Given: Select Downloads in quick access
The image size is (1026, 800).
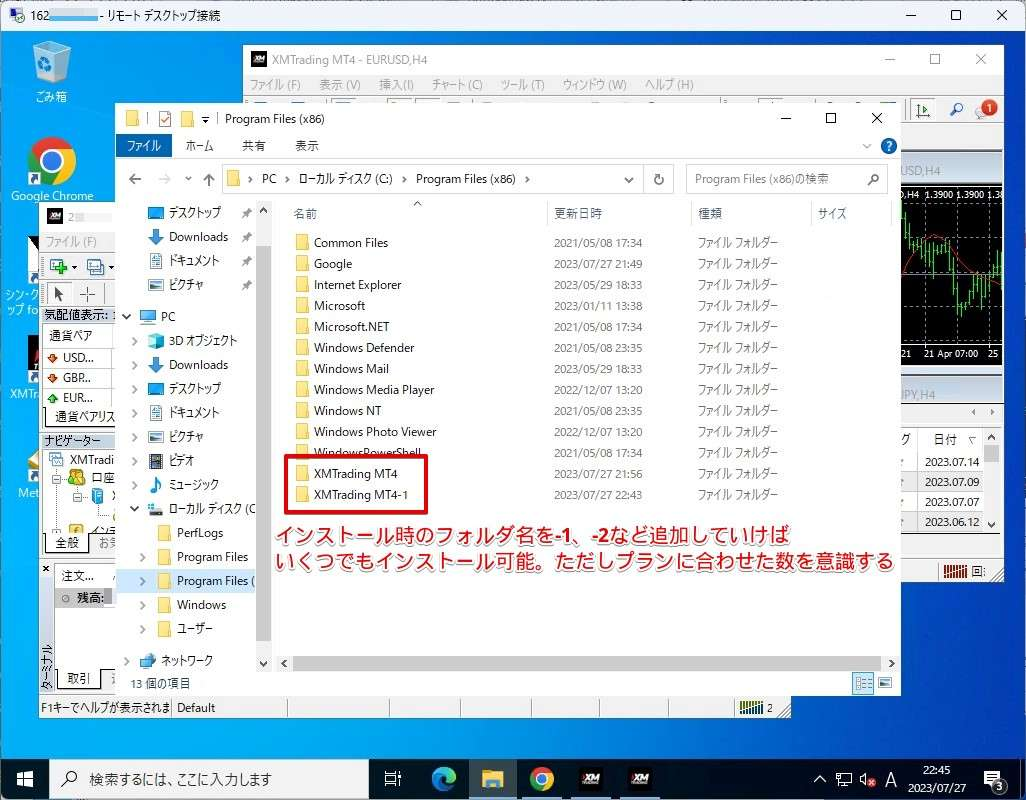Looking at the screenshot, I should (x=198, y=237).
